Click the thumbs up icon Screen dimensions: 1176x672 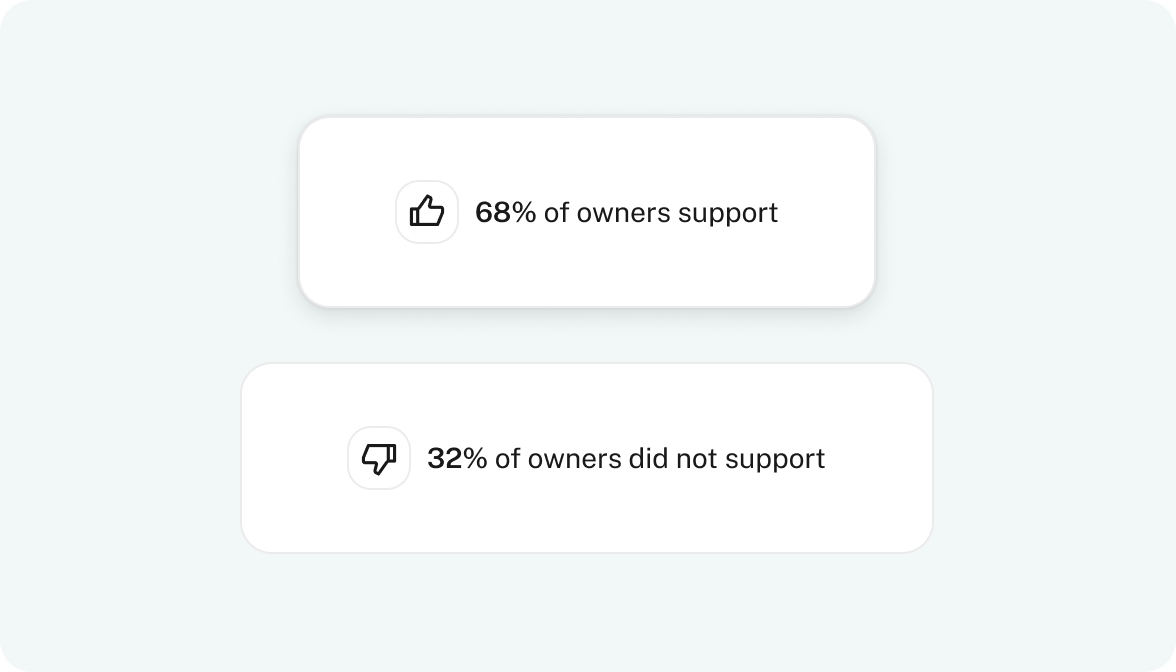(427, 212)
